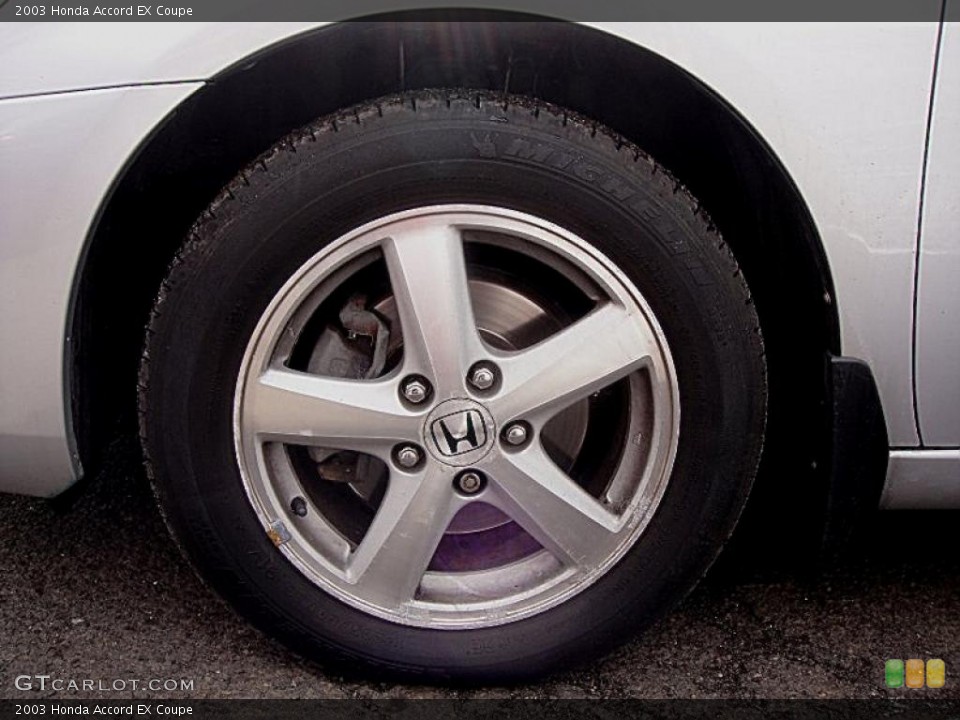960x720 pixels.
Task: Click the Honda logo center cap
Action: coord(459,432)
